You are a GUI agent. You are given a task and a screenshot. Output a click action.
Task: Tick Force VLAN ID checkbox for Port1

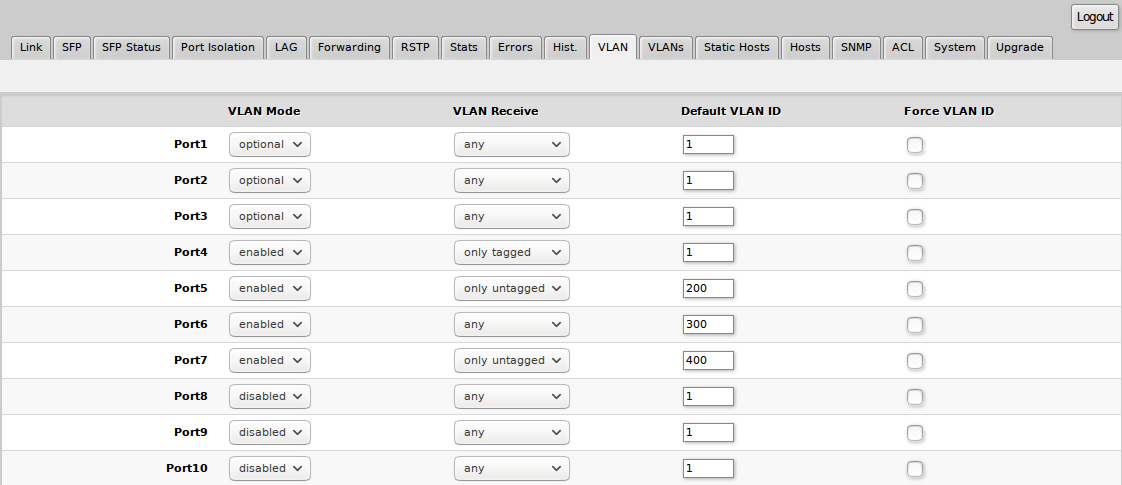[915, 145]
